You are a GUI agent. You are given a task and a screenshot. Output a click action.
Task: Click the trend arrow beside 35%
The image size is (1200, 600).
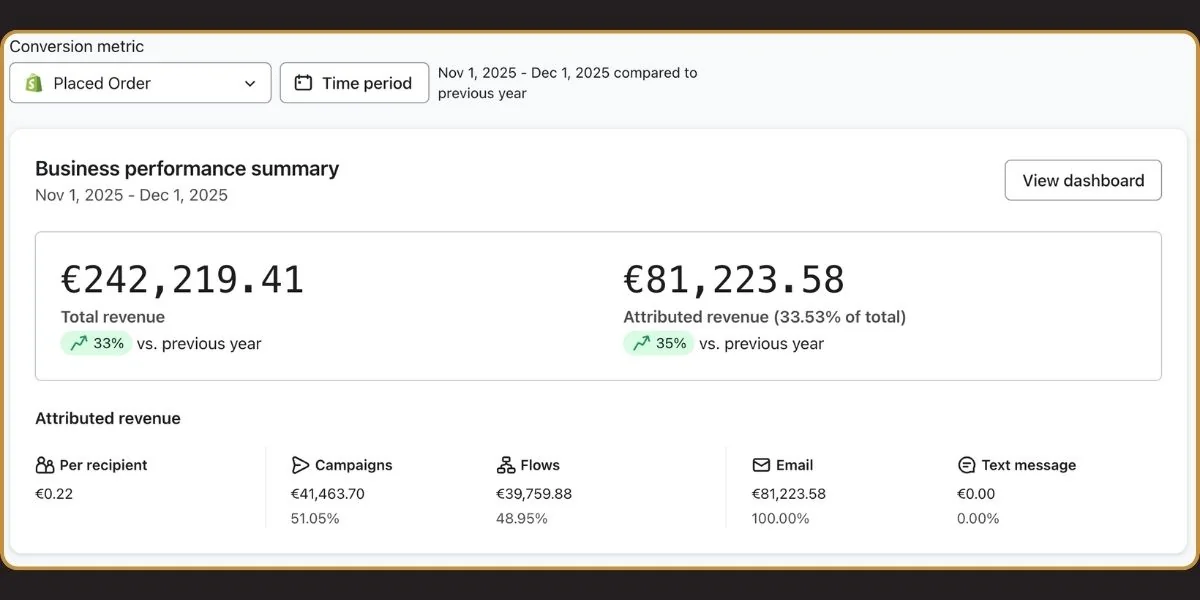(641, 343)
